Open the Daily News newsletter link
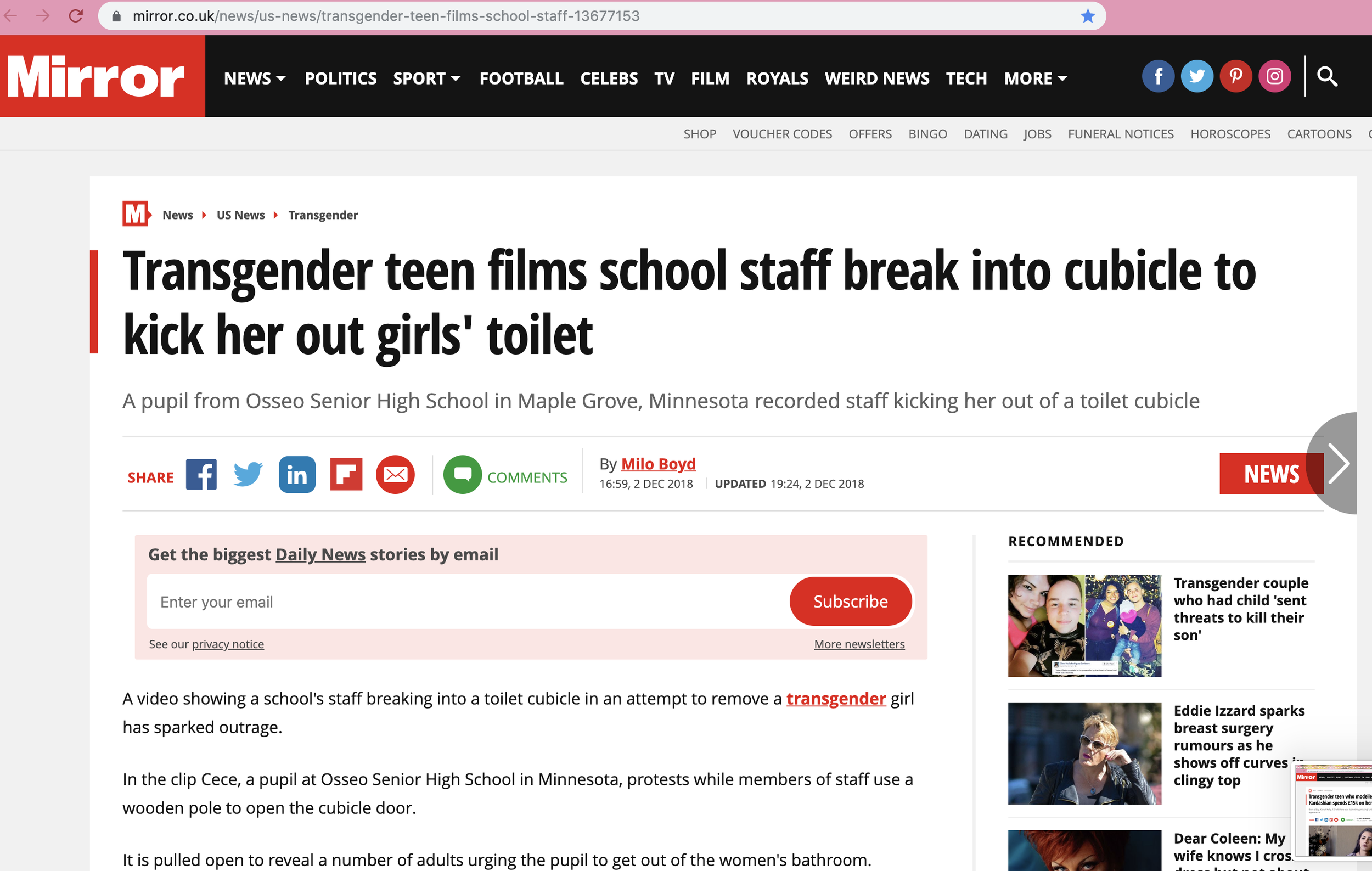Screen dimensions: 1372x871 click(320, 554)
